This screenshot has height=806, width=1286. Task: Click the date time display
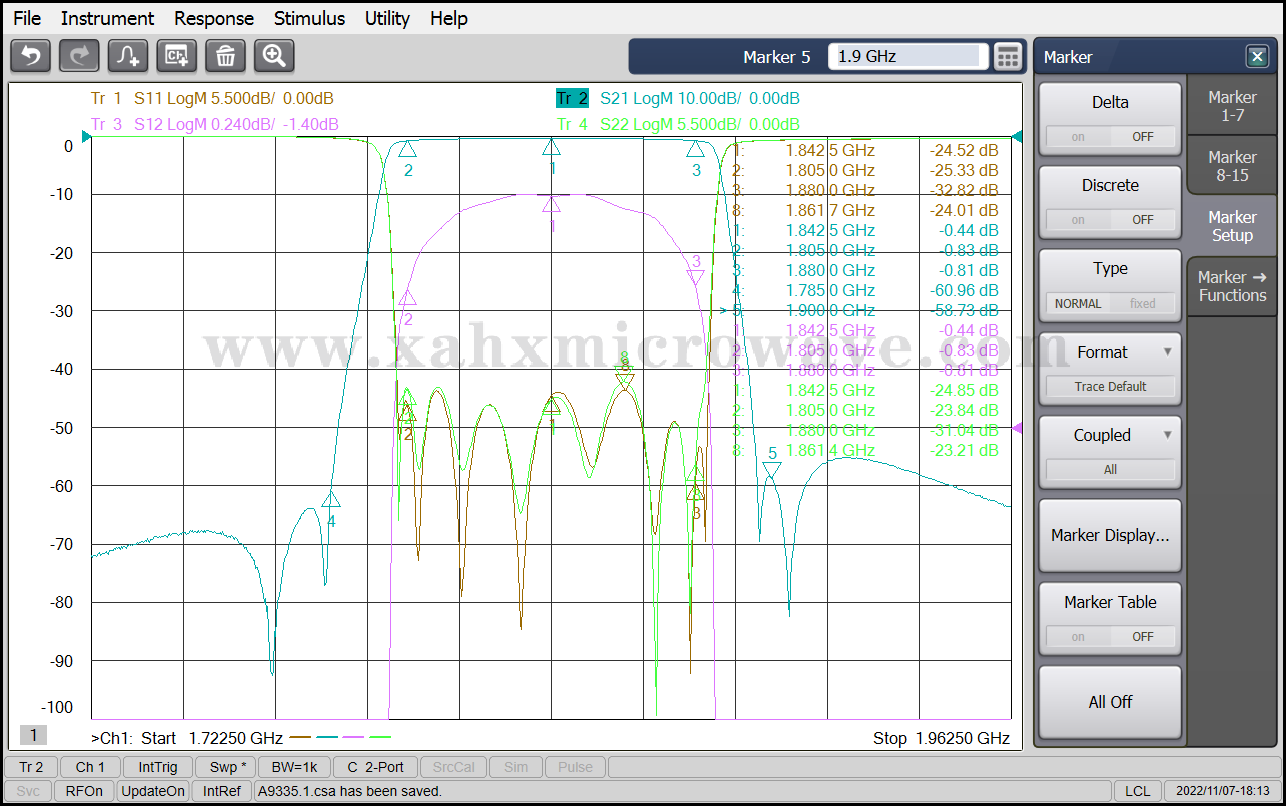point(1222,791)
